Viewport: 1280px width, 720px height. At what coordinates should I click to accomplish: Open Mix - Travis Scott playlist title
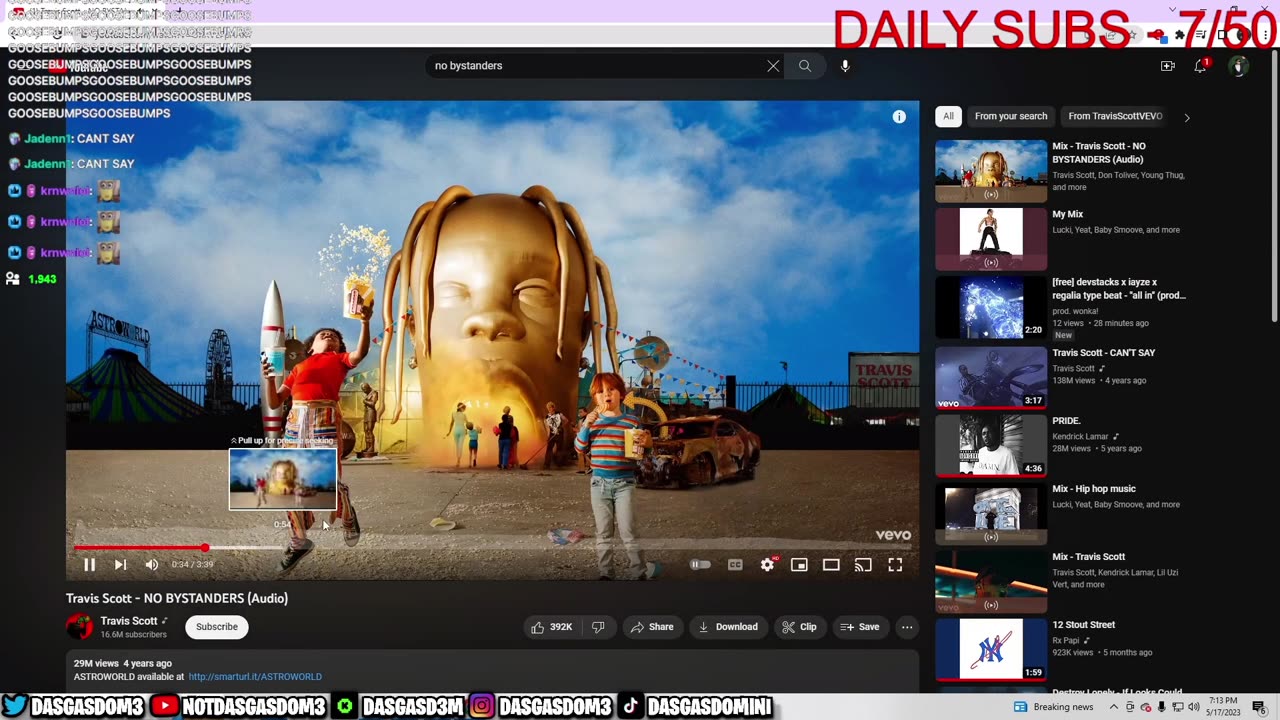coord(1089,557)
